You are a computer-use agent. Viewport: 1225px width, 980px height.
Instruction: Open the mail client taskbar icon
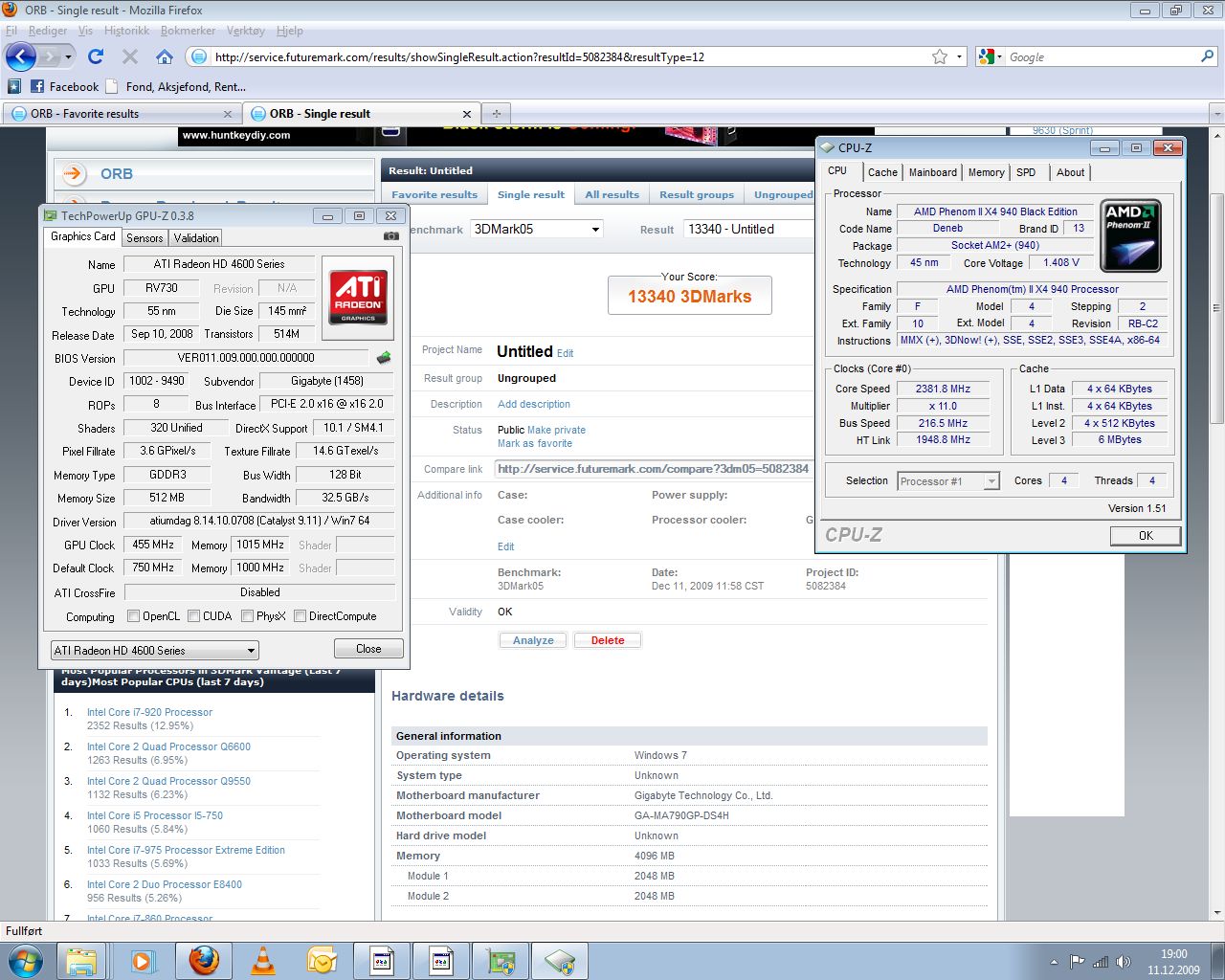[x=322, y=961]
